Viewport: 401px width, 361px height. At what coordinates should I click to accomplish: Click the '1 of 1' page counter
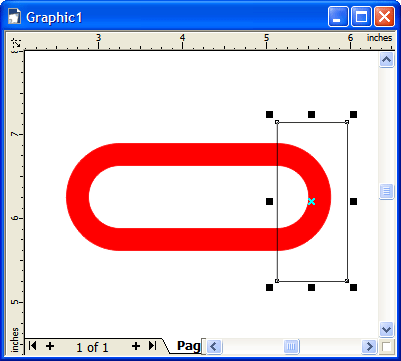92,348
